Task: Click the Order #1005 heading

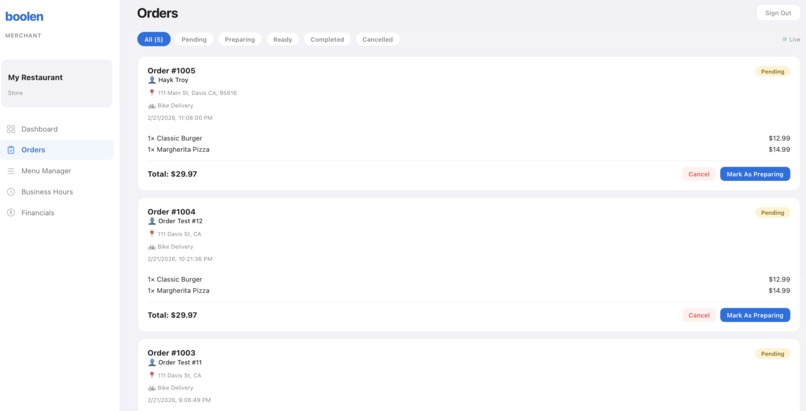Action: coord(171,71)
